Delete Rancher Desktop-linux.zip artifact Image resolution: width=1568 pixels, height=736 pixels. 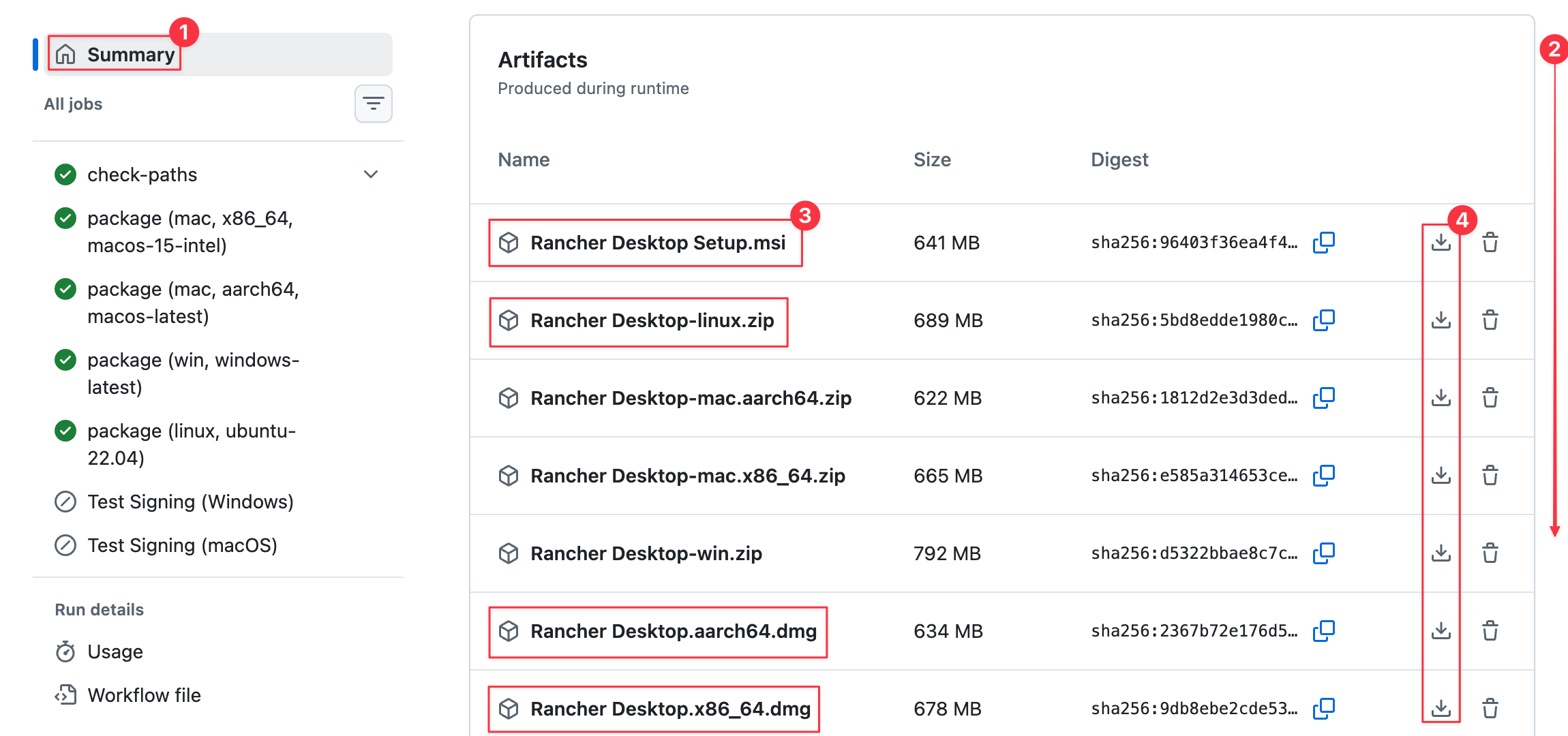pyautogui.click(x=1490, y=320)
